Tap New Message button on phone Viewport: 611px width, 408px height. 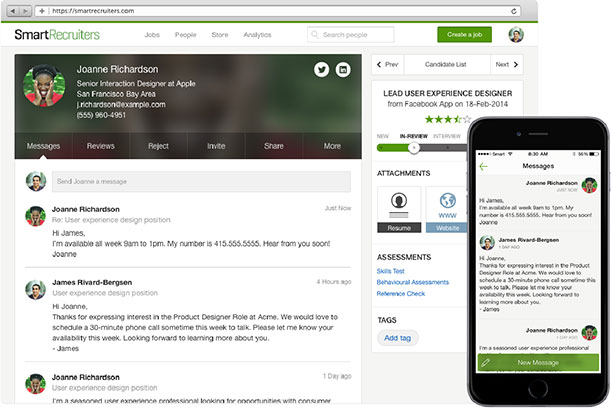point(538,363)
